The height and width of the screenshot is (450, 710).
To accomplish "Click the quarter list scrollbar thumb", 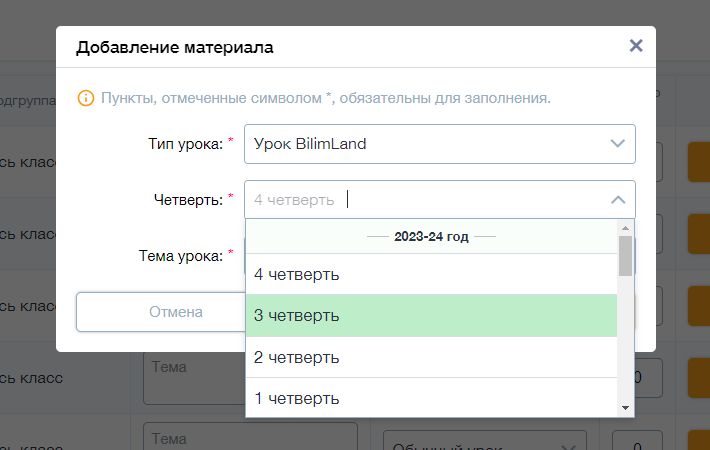I will [625, 256].
